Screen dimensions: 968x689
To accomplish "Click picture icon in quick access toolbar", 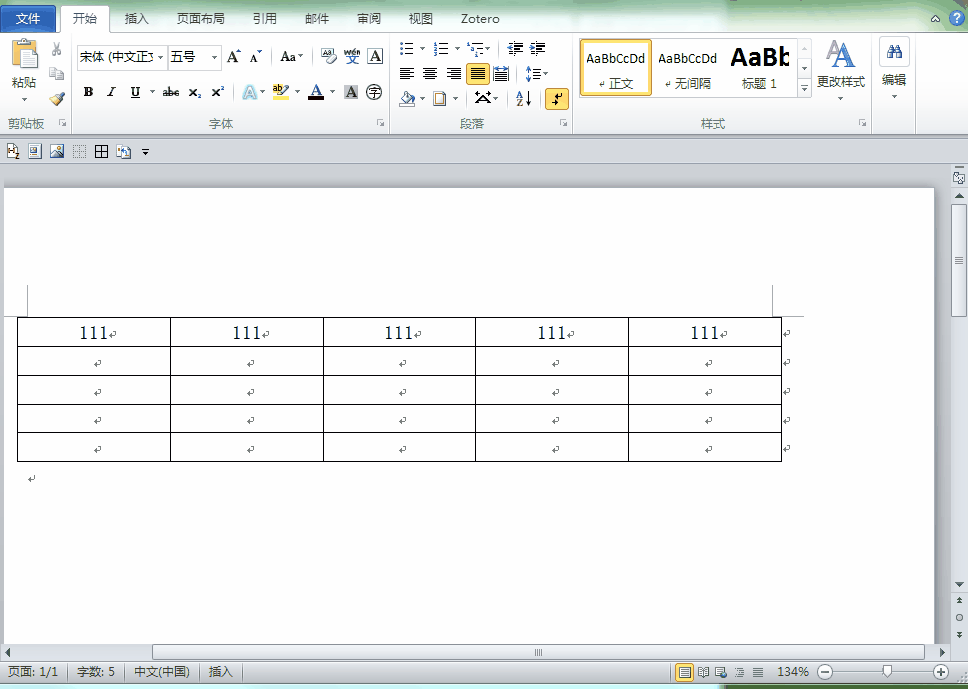I will [57, 151].
